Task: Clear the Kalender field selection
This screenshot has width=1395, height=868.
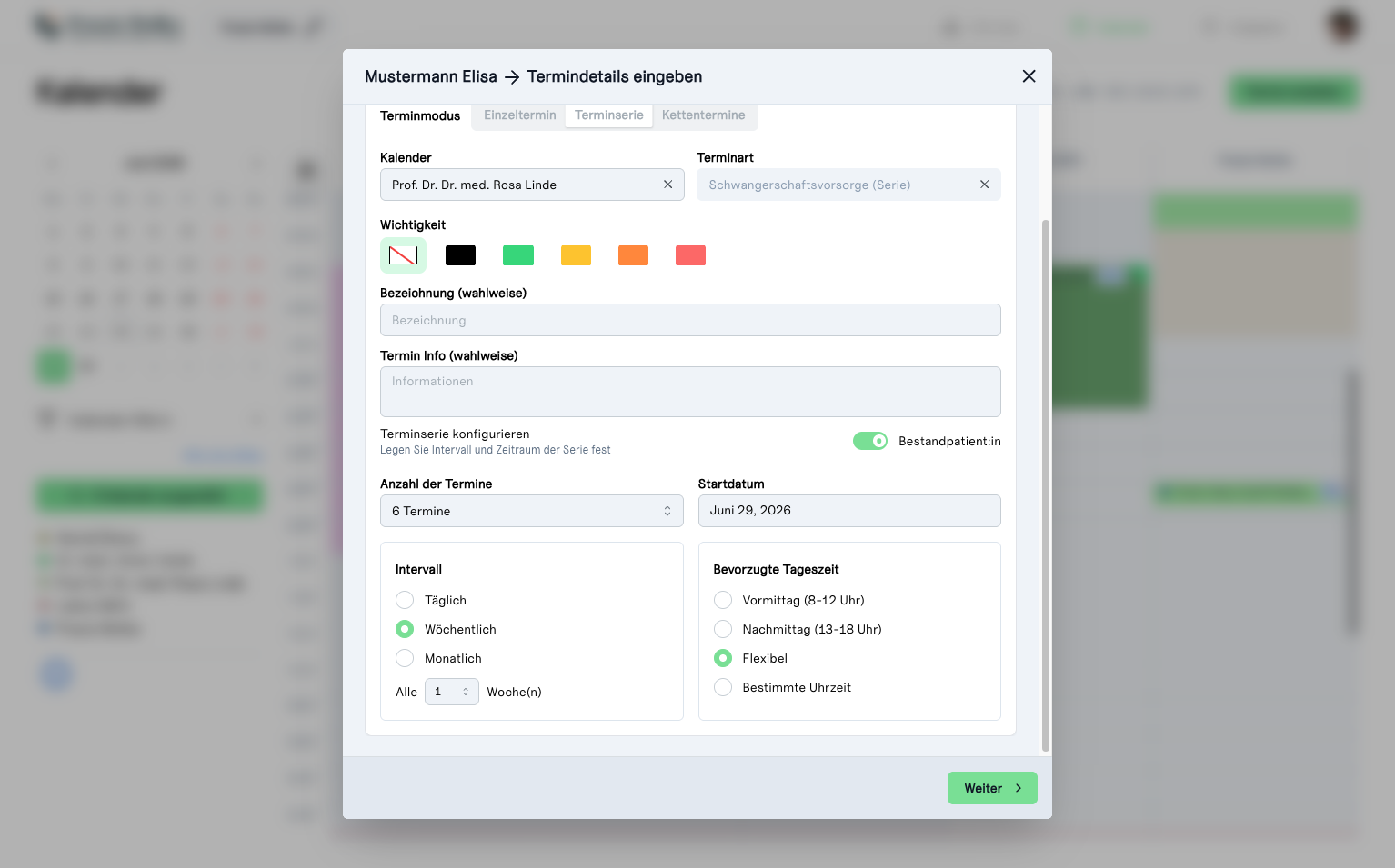Action: coord(667,185)
